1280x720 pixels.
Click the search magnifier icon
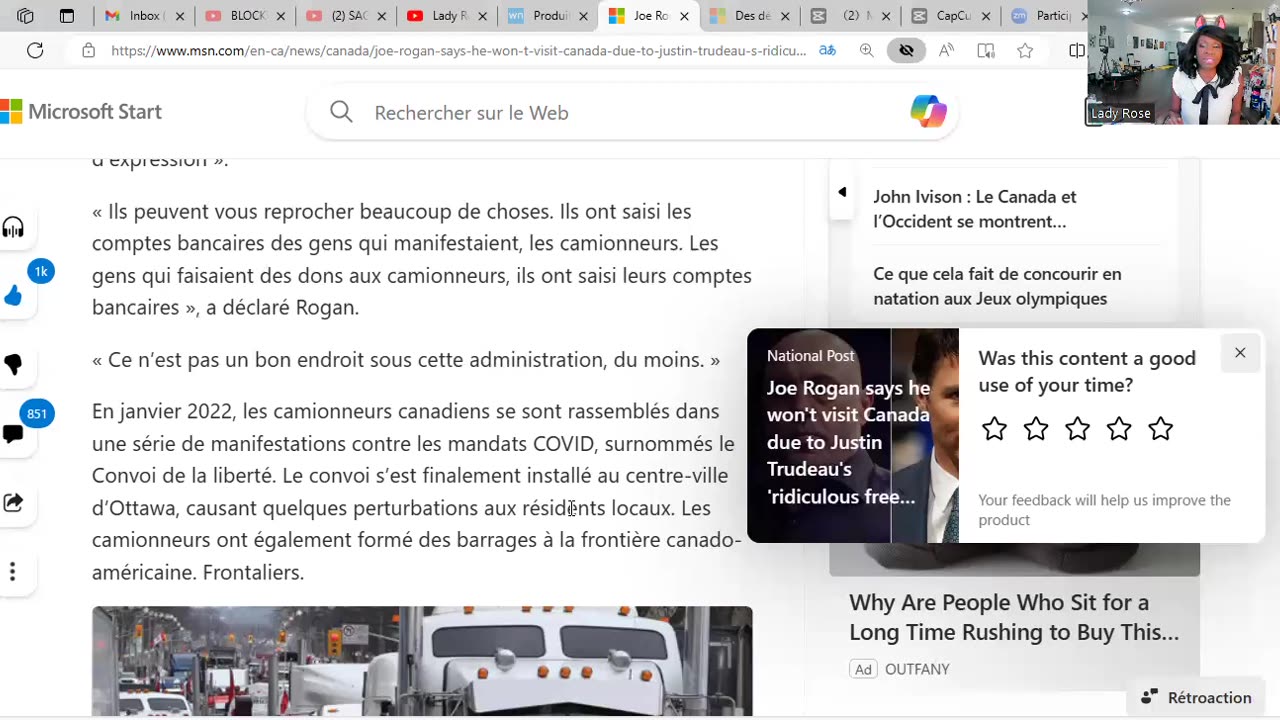pos(341,112)
